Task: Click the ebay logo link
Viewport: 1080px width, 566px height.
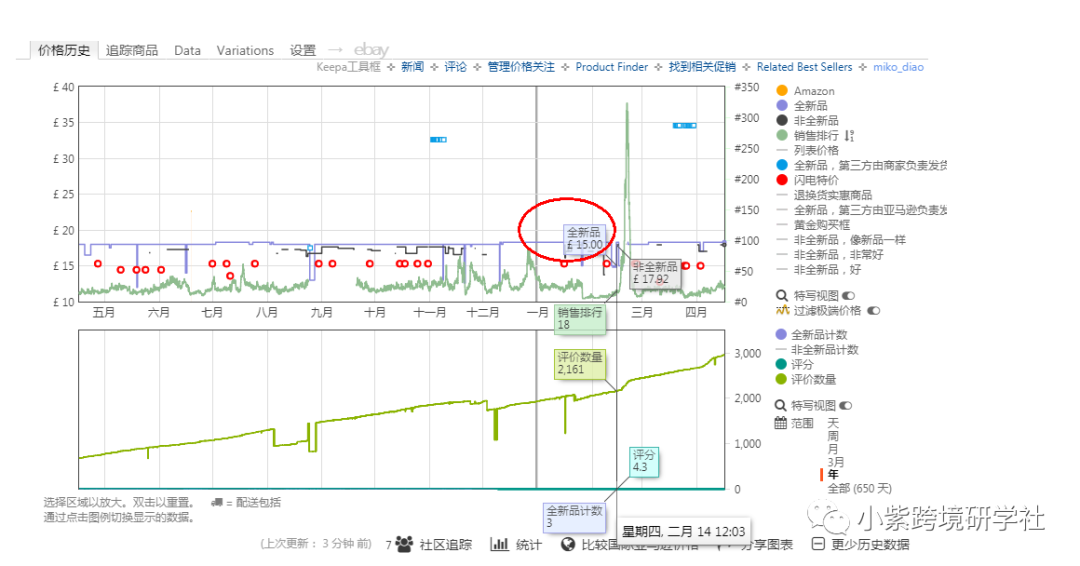Action: click(x=371, y=50)
